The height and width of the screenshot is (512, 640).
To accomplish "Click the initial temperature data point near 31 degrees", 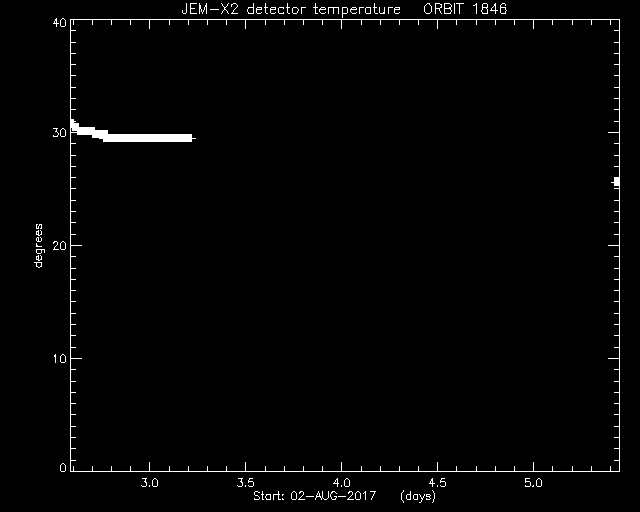I will coord(73,124).
